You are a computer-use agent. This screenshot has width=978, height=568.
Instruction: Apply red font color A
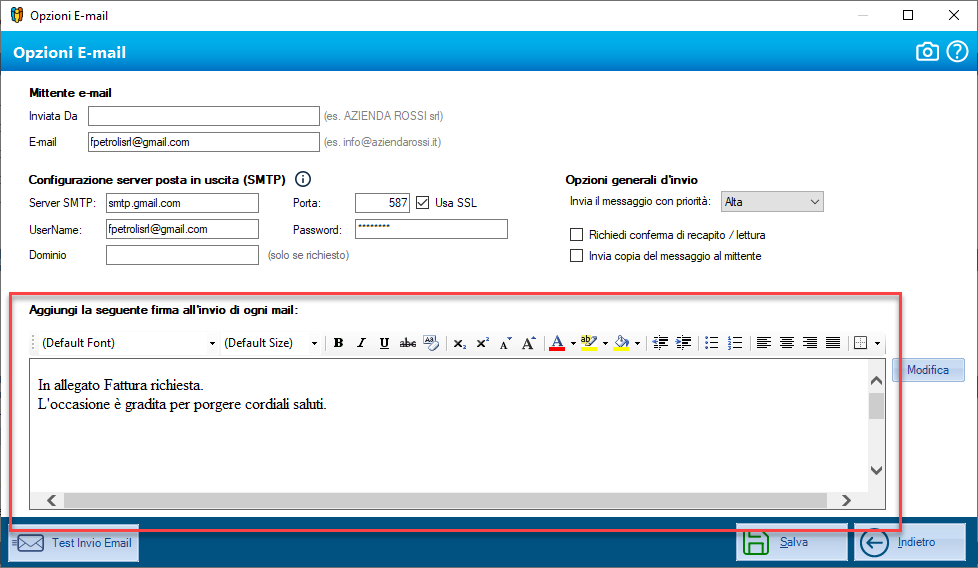(x=557, y=343)
